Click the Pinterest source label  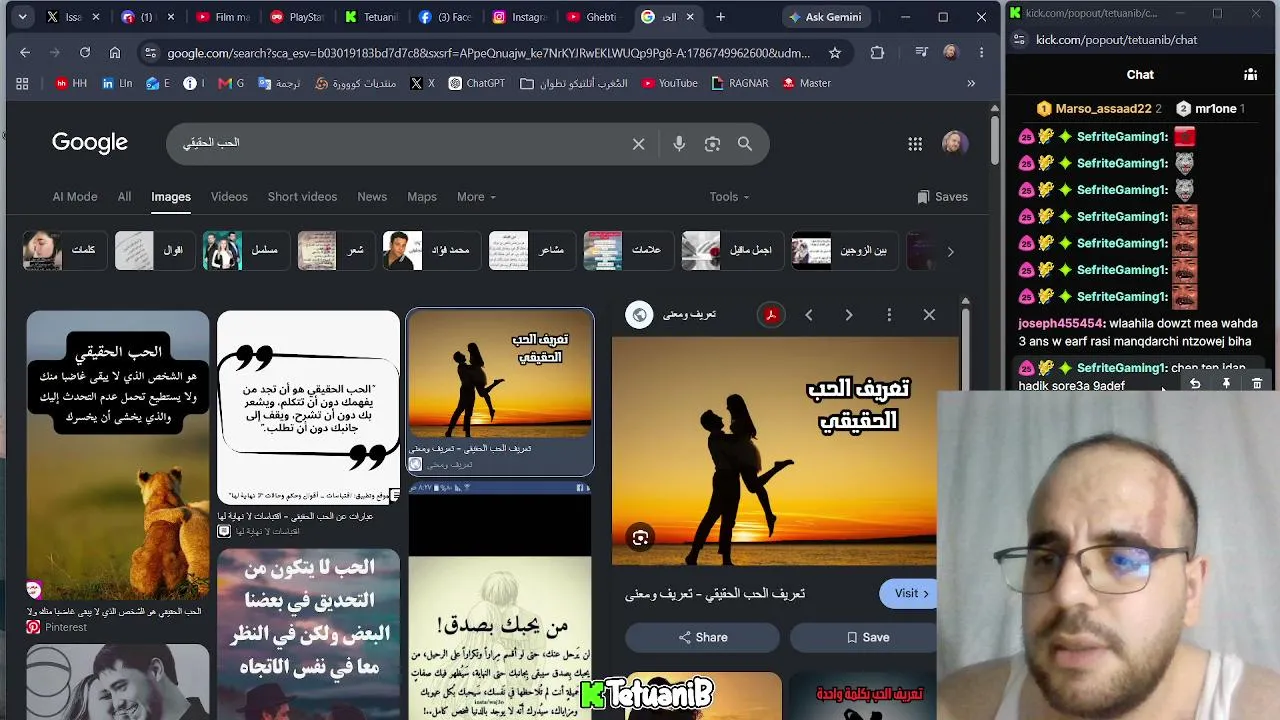pyautogui.click(x=66, y=627)
